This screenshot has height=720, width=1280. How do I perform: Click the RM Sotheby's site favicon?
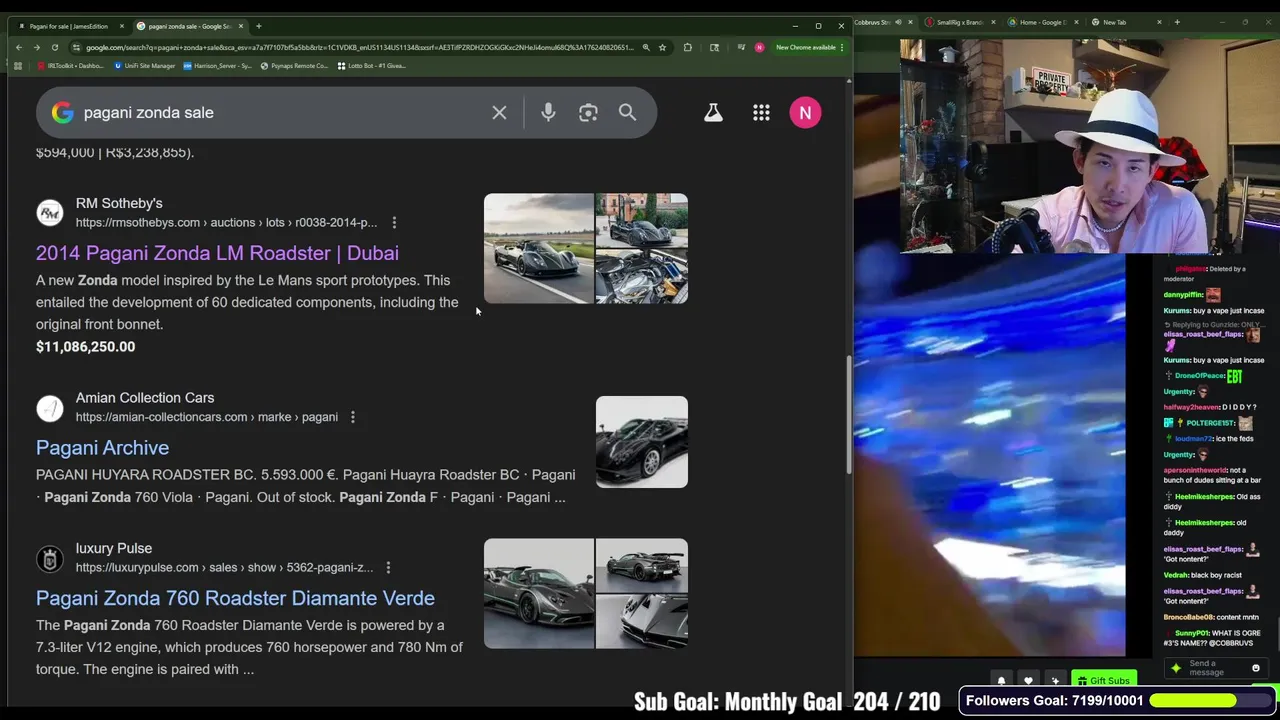[50, 213]
